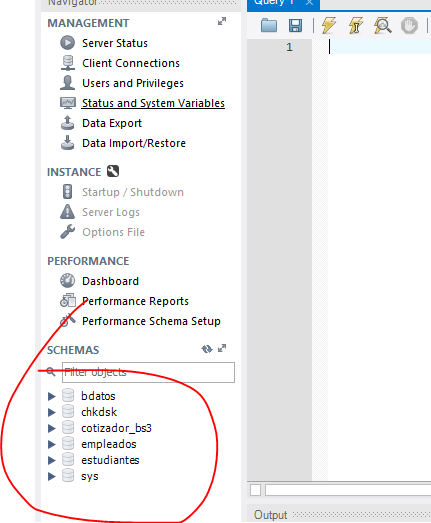Execute the query with the lightning icon
This screenshot has height=523, width=431.
329,25
